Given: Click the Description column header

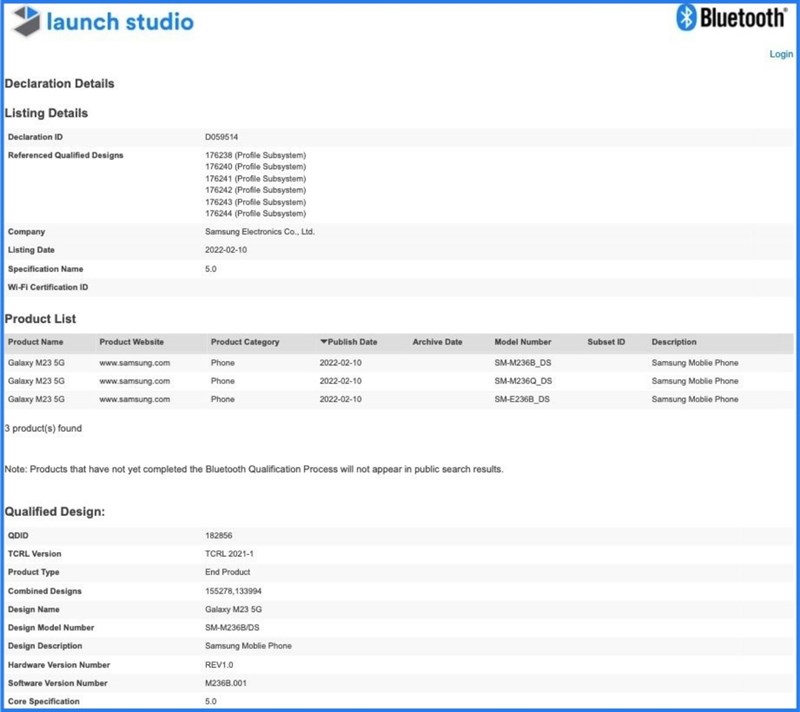Looking at the screenshot, I should click(674, 342).
